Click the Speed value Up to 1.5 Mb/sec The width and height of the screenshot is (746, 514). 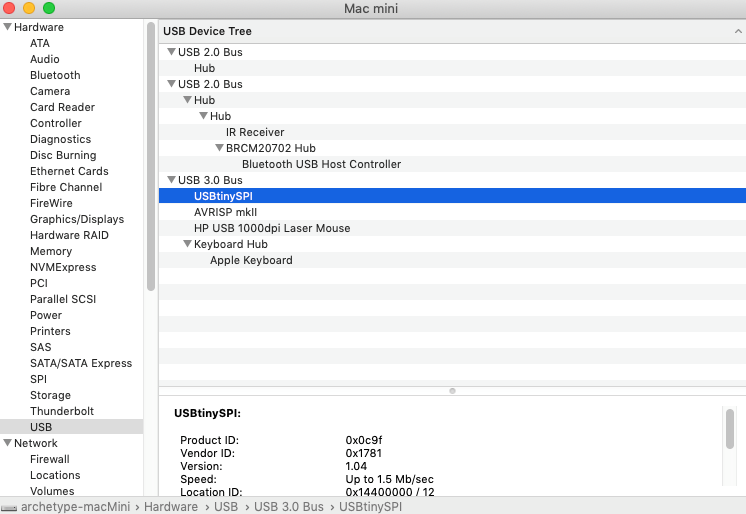coord(390,479)
